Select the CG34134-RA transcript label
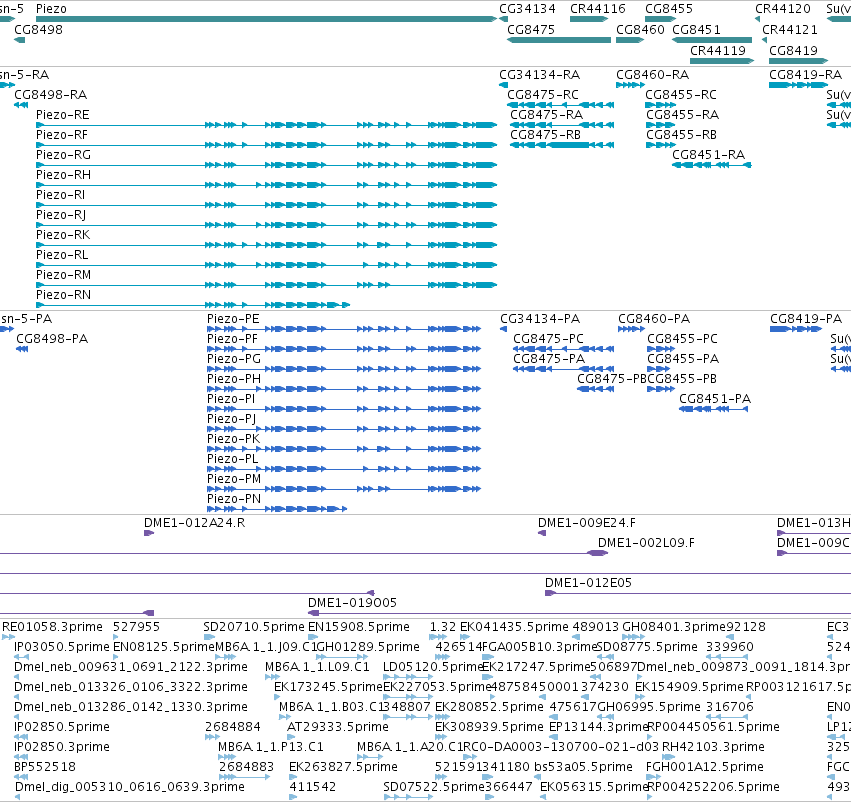 [539, 75]
